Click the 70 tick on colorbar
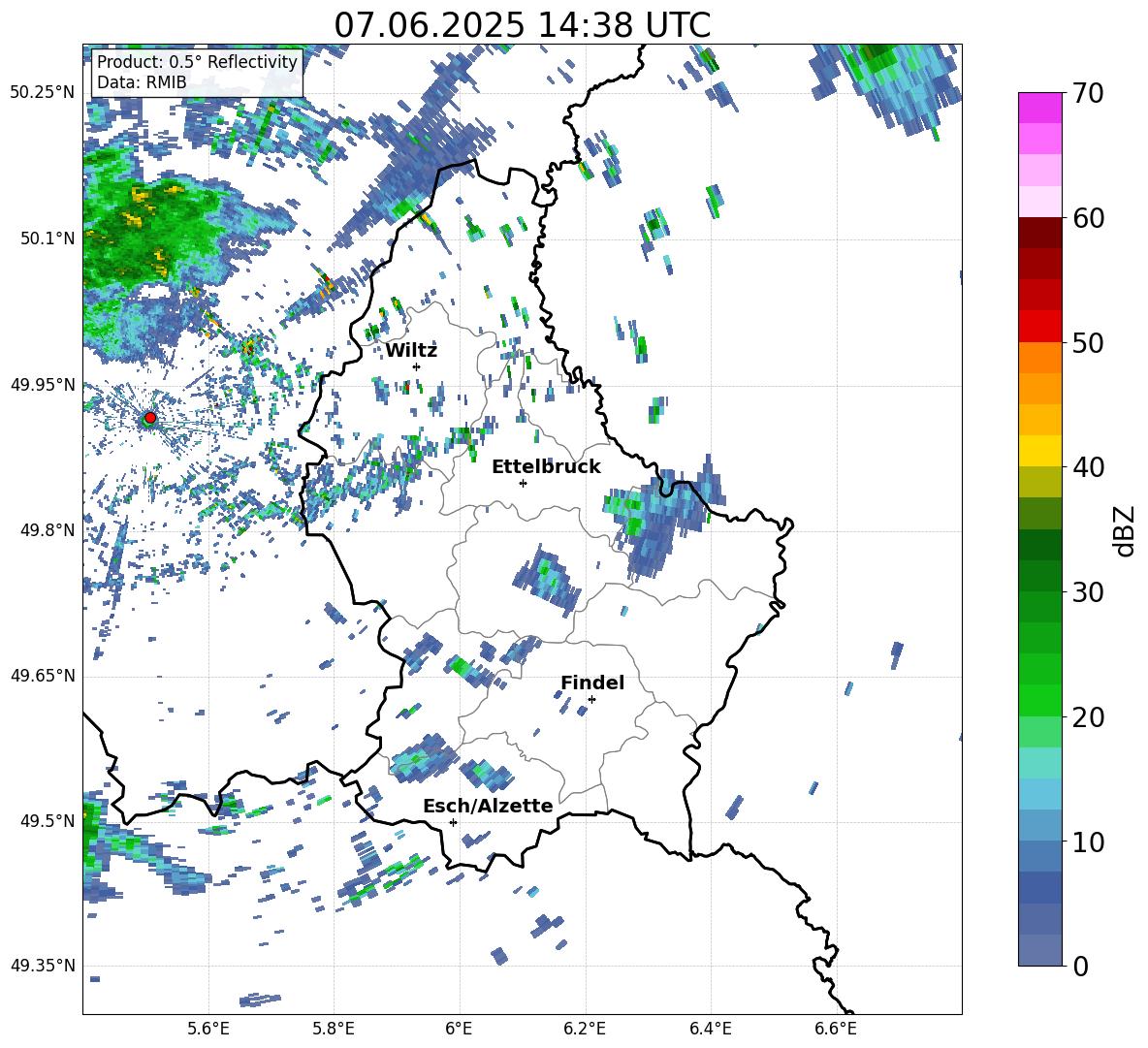The image size is (1148, 1048). [1087, 93]
